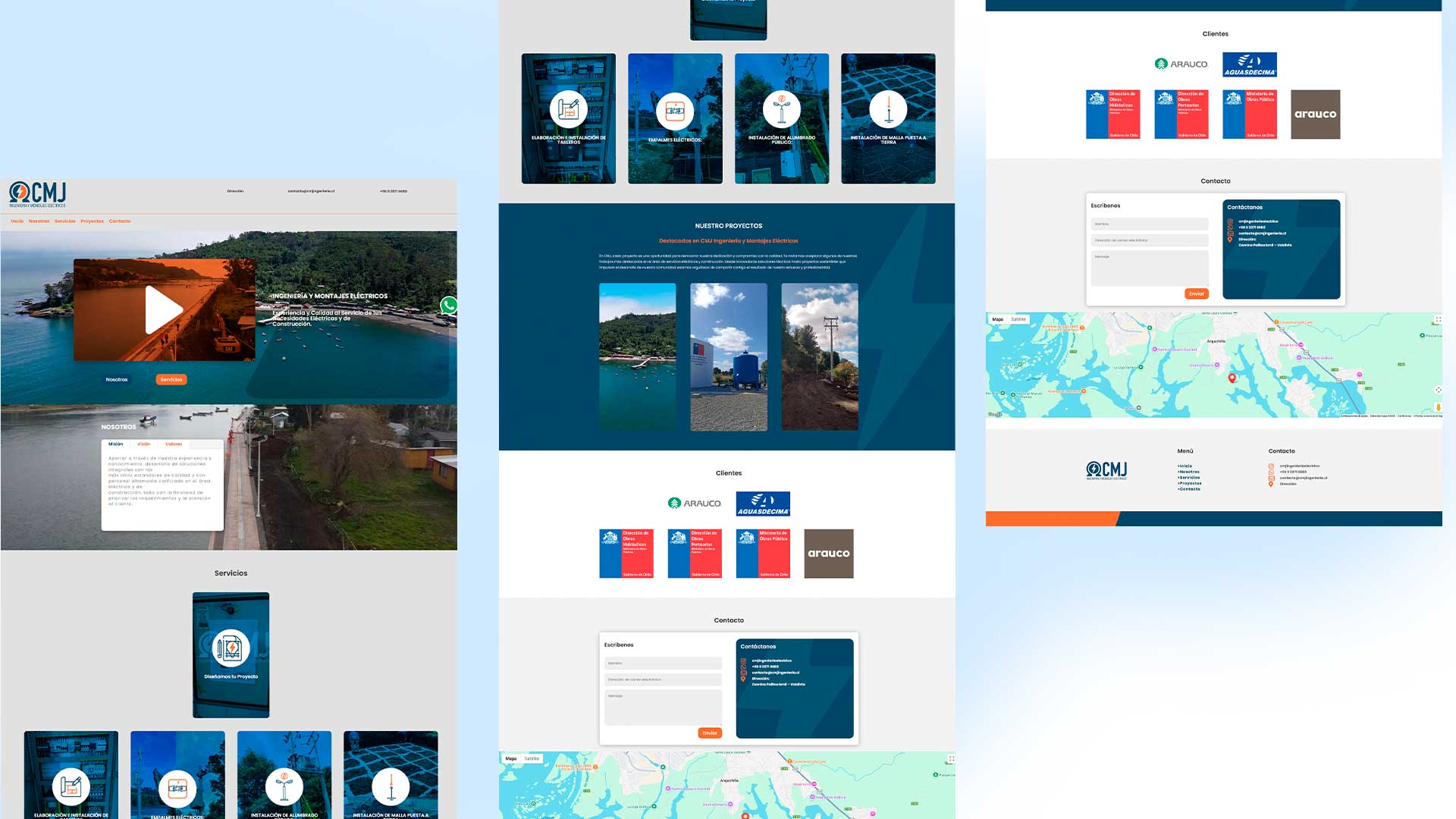Image resolution: width=1456 pixels, height=819 pixels.
Task: Click the CMJ logo in the footer
Action: click(1106, 470)
